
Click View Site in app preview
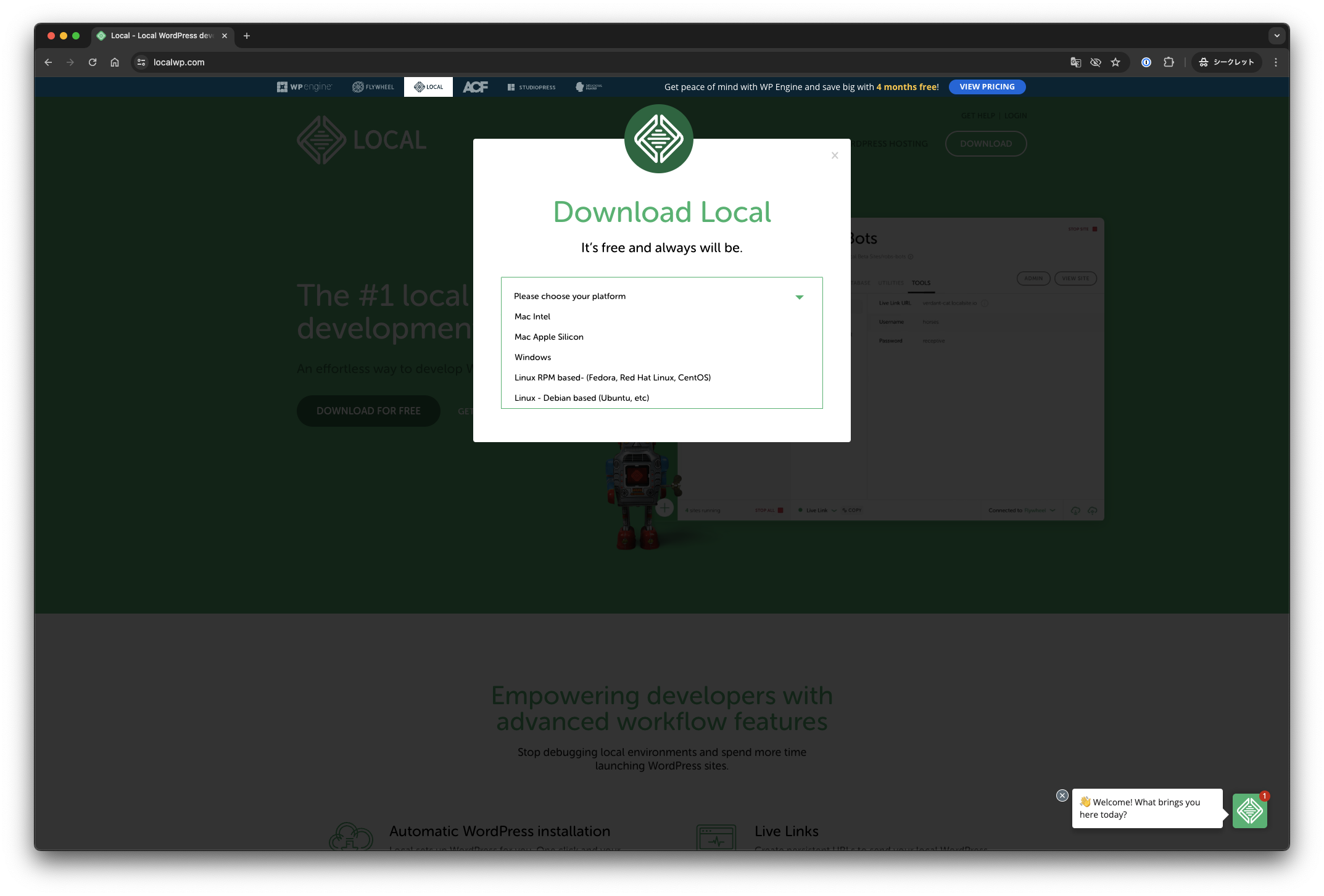(1075, 279)
